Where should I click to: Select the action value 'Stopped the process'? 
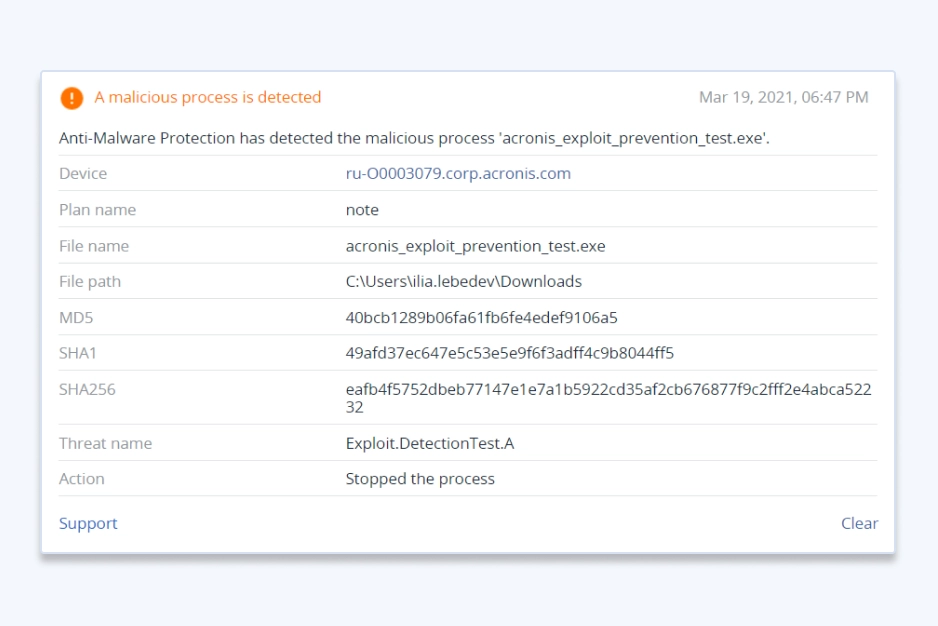[420, 479]
